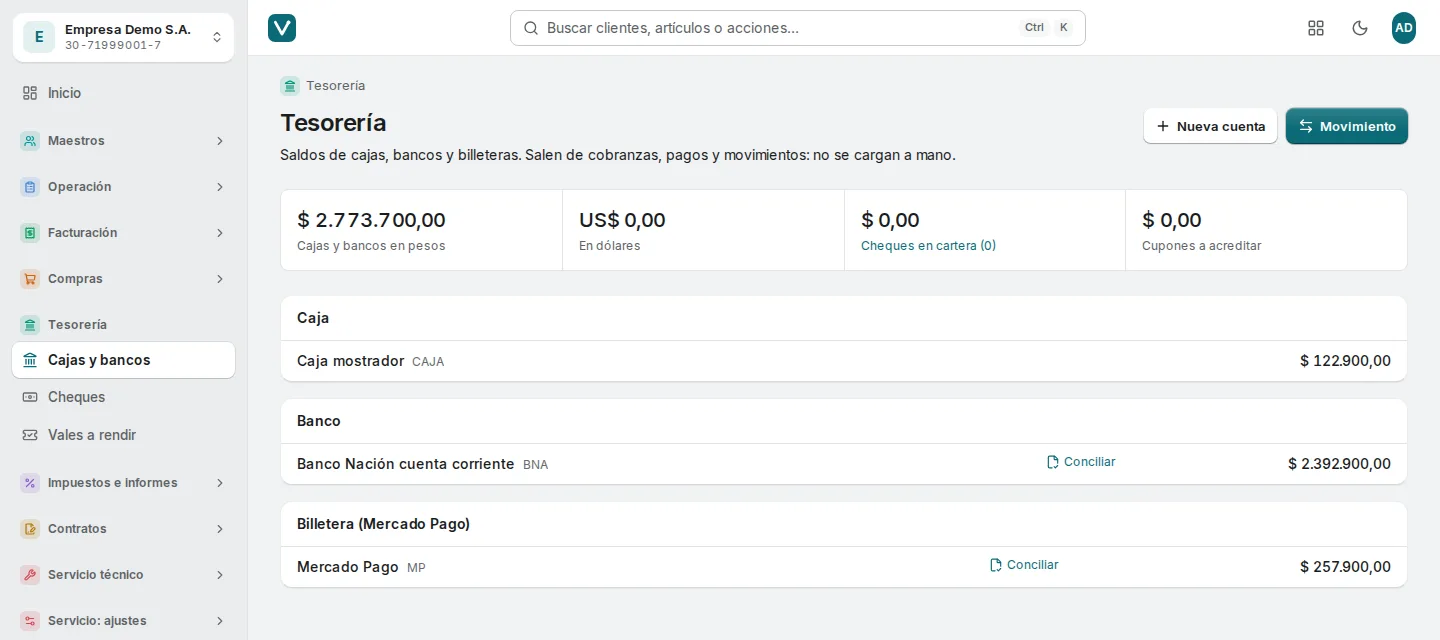Toggle dark mode moon icon

[1360, 28]
